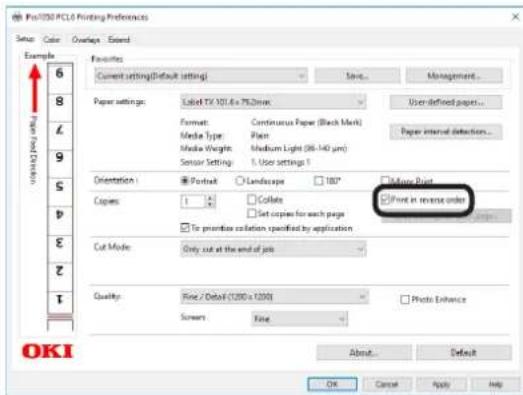Click the '1. User settings 1' sensor value
This screenshot has height=395, width=523.
point(280,162)
